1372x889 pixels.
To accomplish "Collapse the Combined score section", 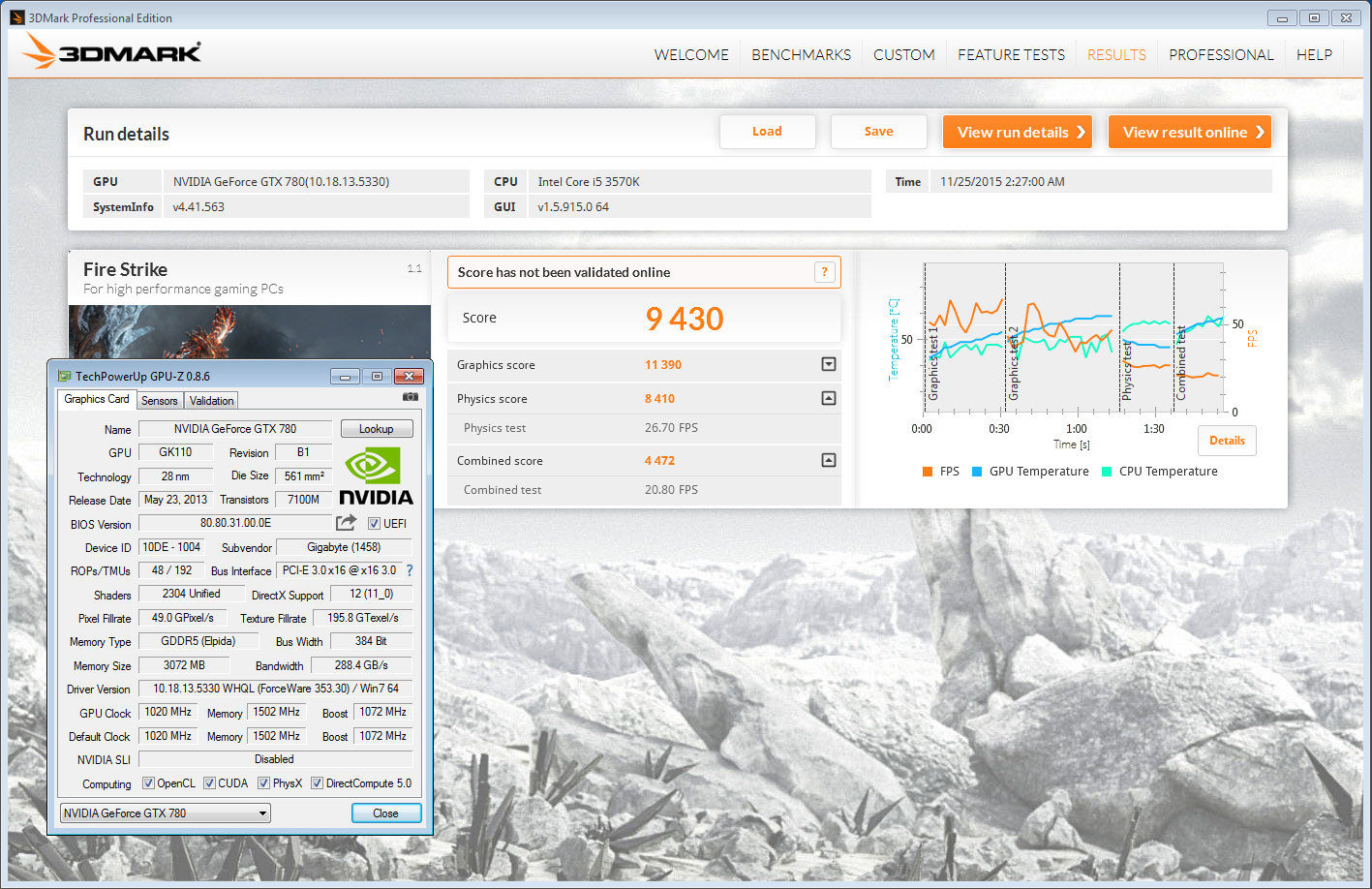I will point(829,460).
